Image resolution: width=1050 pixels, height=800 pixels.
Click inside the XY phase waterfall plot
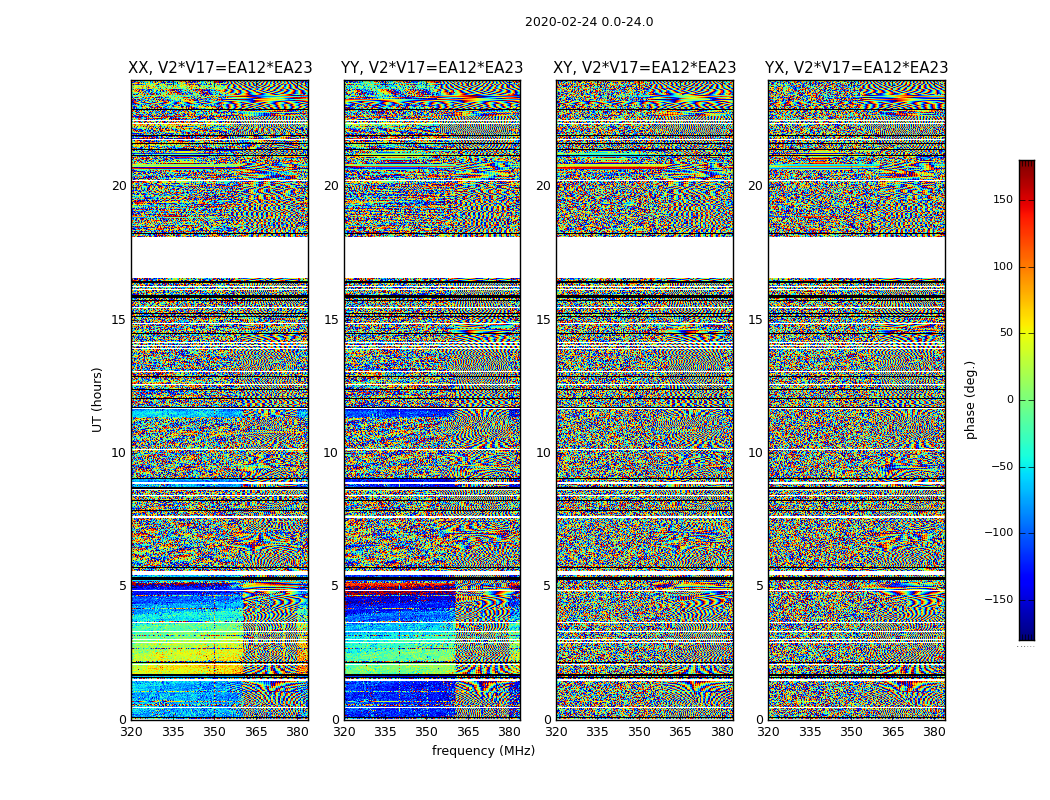[645, 400]
